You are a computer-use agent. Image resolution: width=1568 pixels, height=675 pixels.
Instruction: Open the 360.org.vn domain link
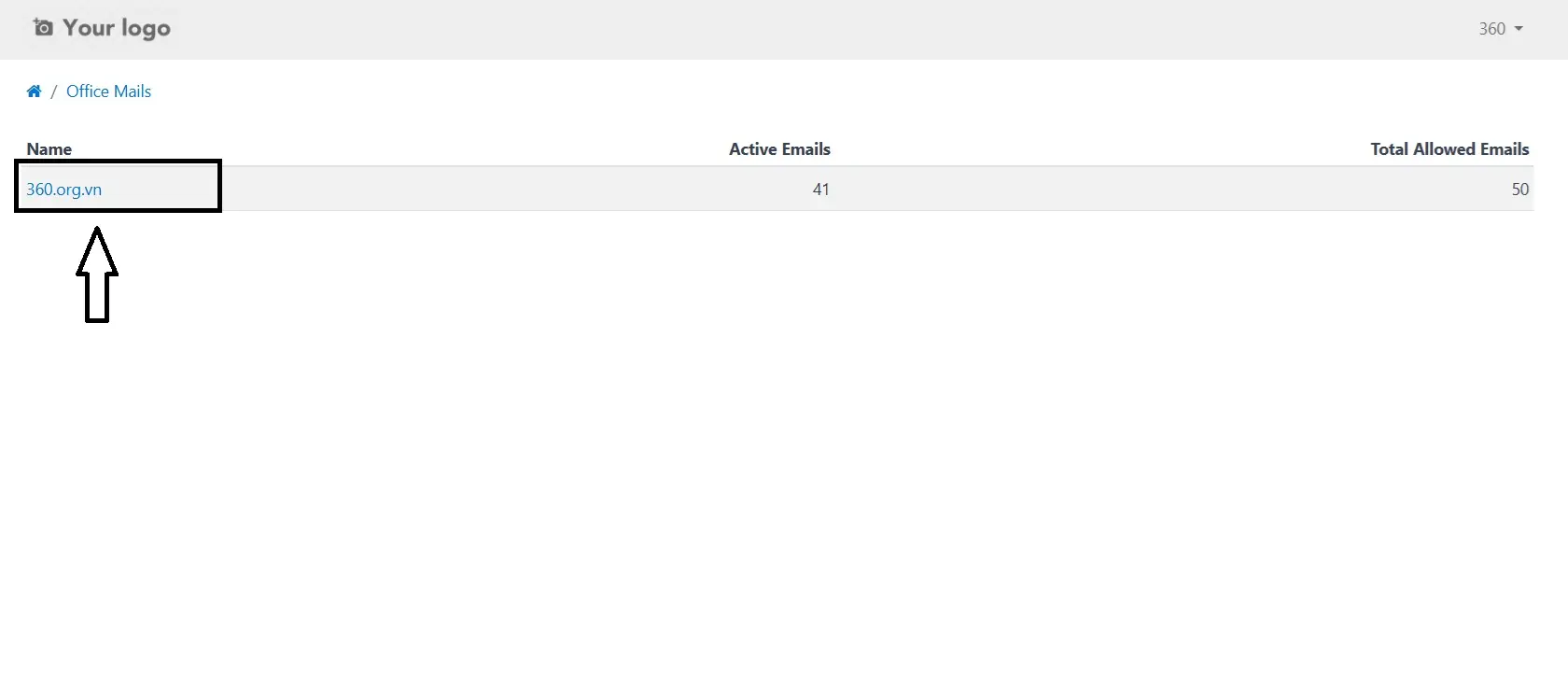[x=63, y=190]
